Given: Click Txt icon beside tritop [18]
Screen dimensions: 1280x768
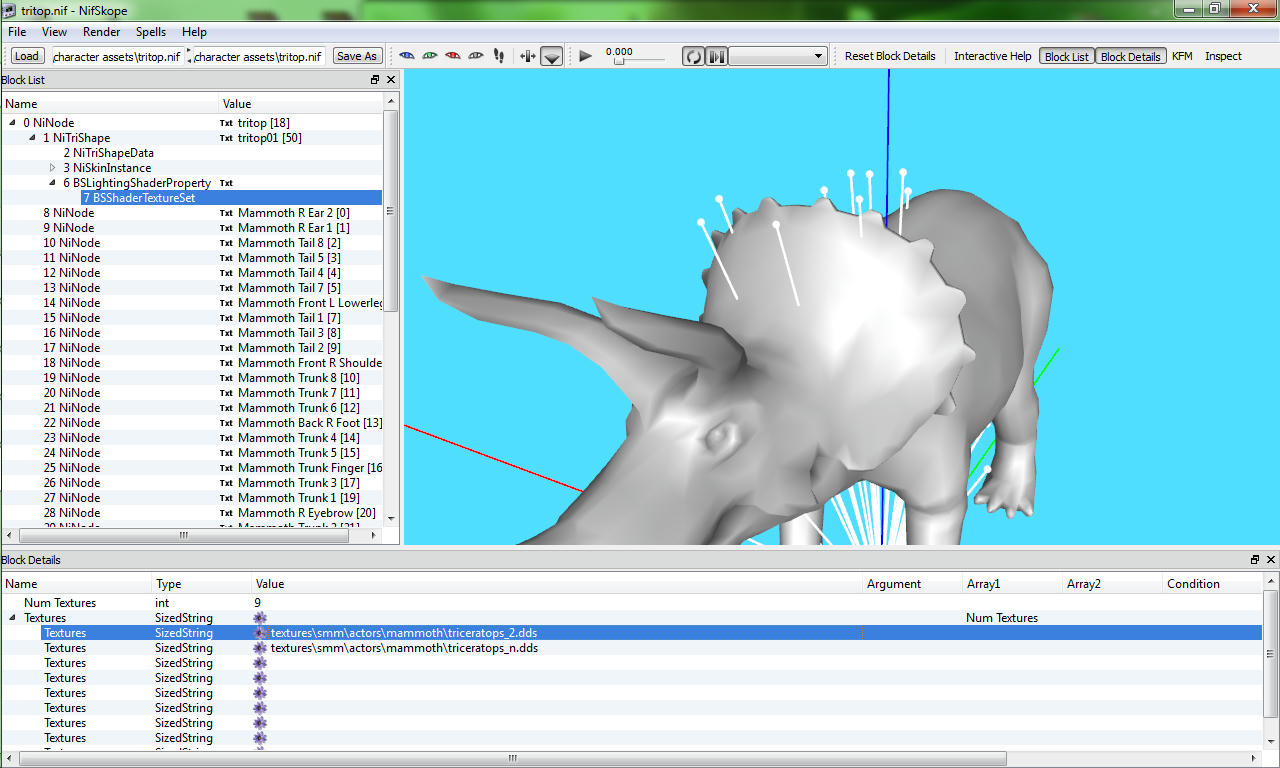Looking at the screenshot, I should click(226, 123).
